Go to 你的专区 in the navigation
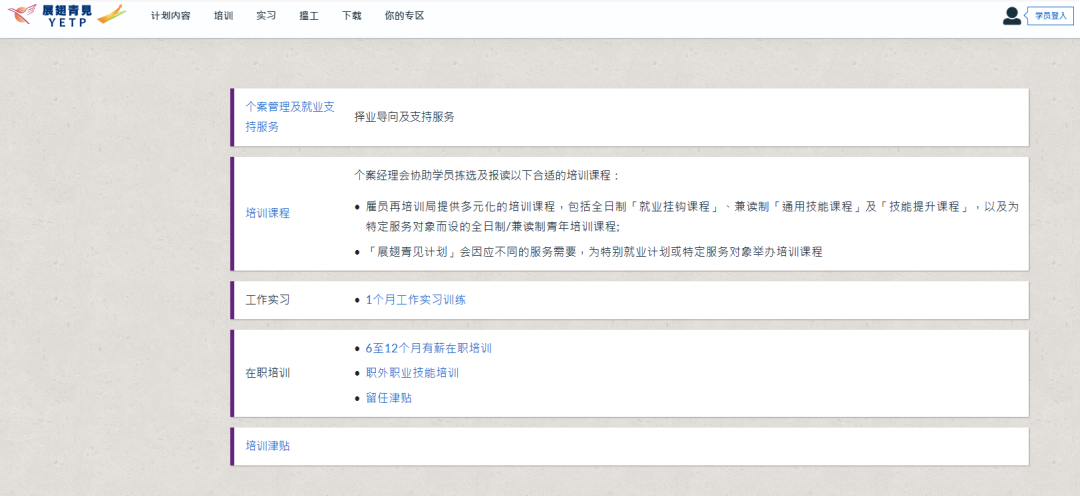1080x496 pixels. point(404,16)
